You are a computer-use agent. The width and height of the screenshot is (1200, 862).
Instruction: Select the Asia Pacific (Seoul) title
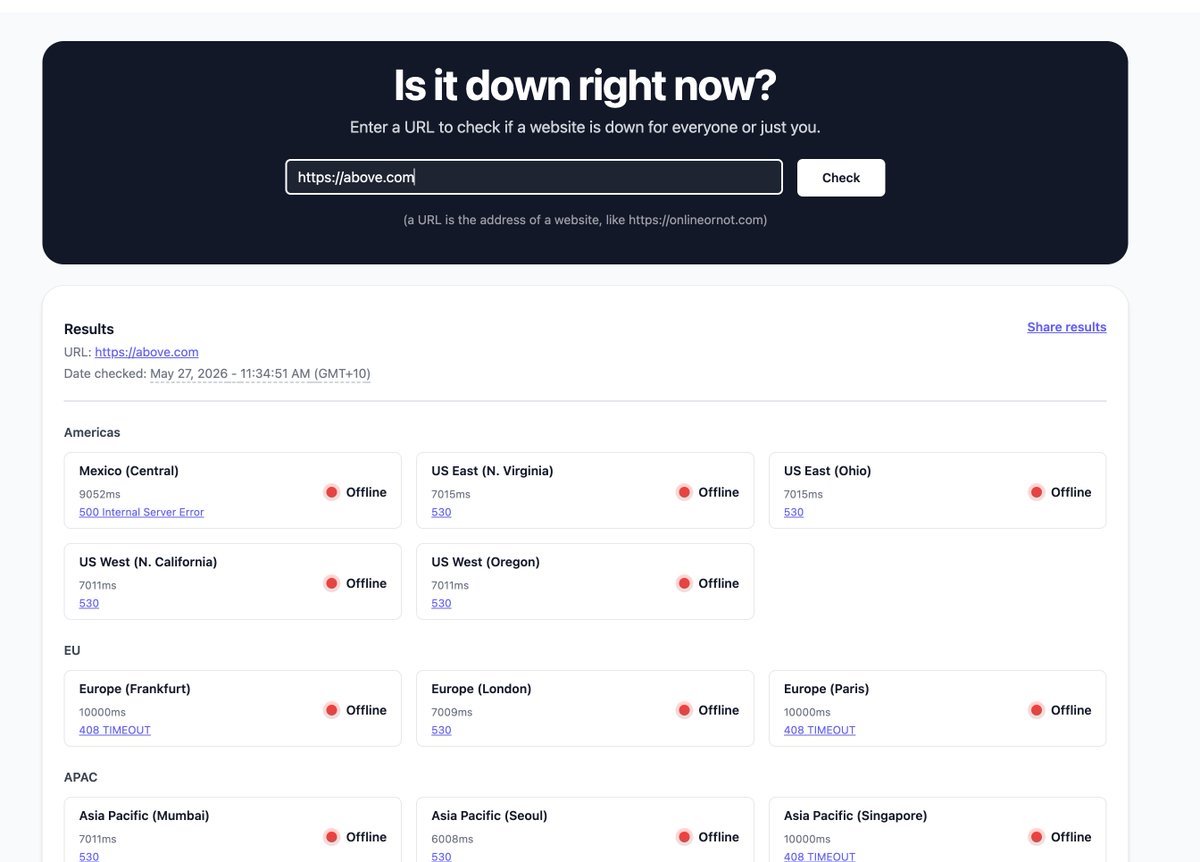(x=489, y=816)
